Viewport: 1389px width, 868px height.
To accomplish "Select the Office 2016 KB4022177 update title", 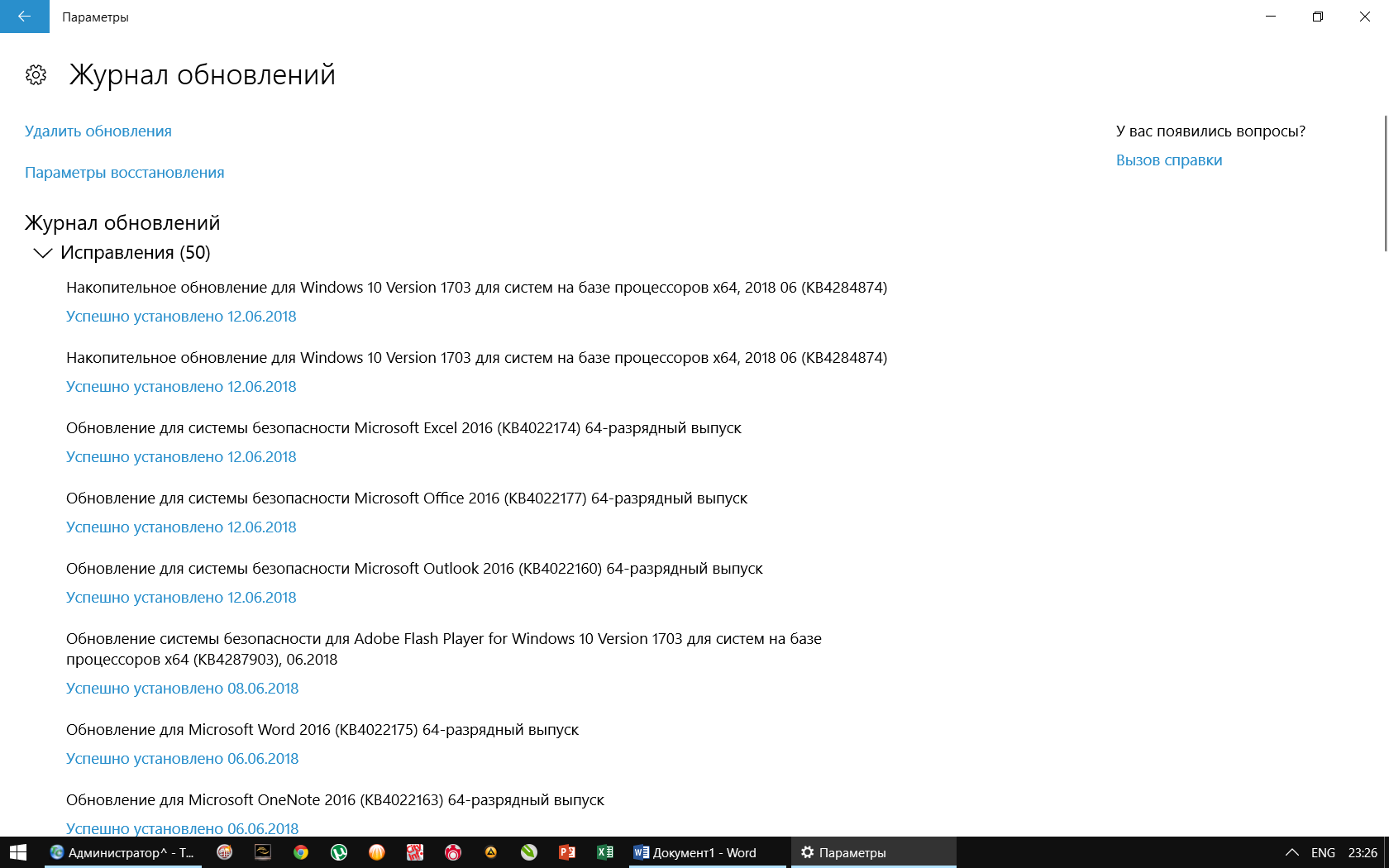I will [407, 498].
